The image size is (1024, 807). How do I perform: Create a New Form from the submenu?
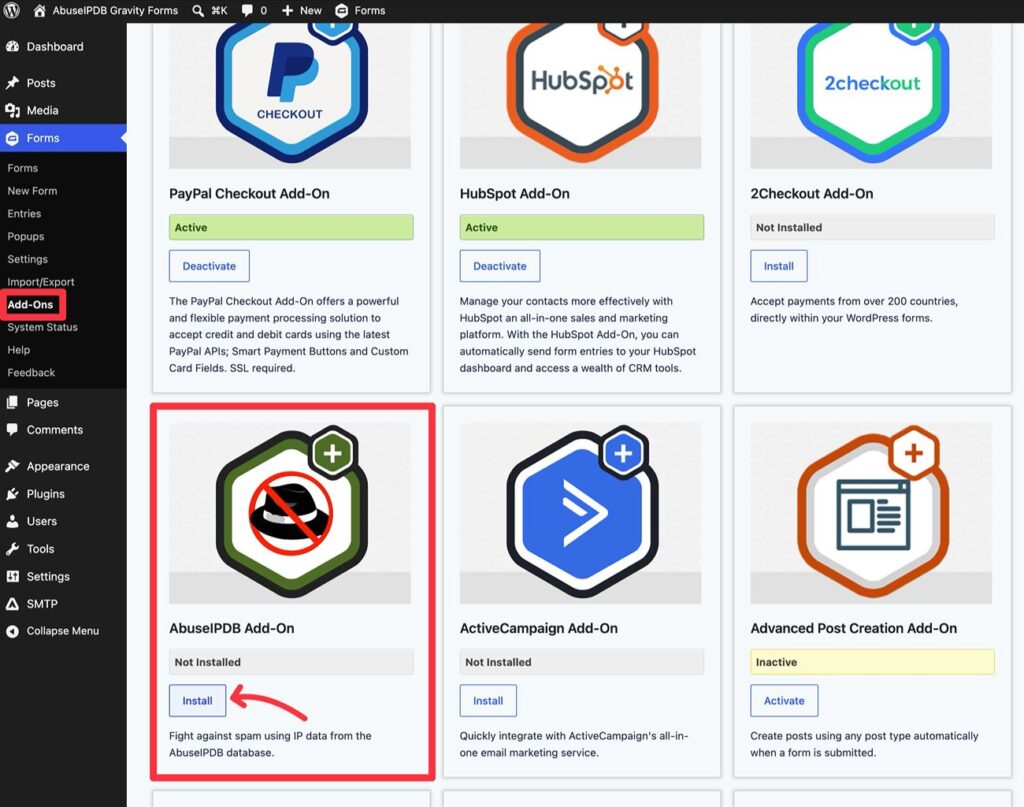pyautogui.click(x=32, y=191)
